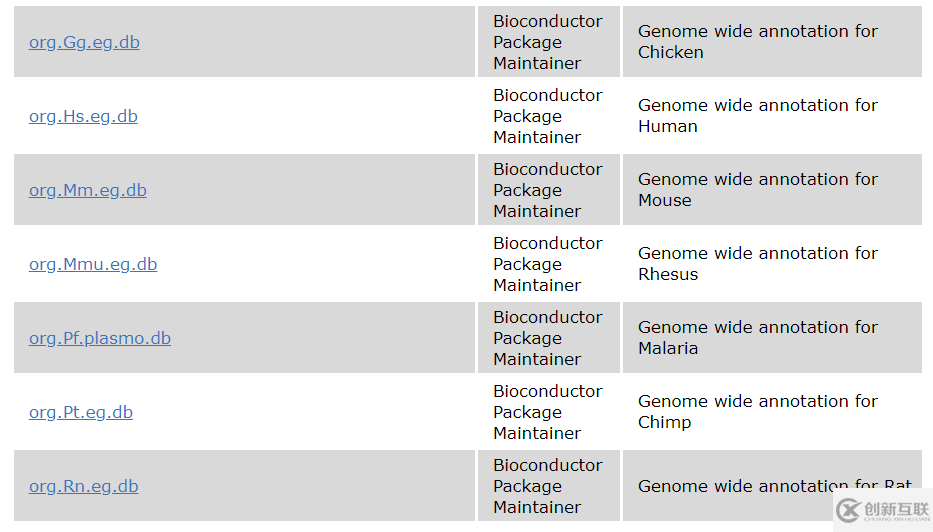Screen dimensions: 933x532
Task: Click the 'Genome wide annotation for Mouse' description
Action: pos(757,190)
